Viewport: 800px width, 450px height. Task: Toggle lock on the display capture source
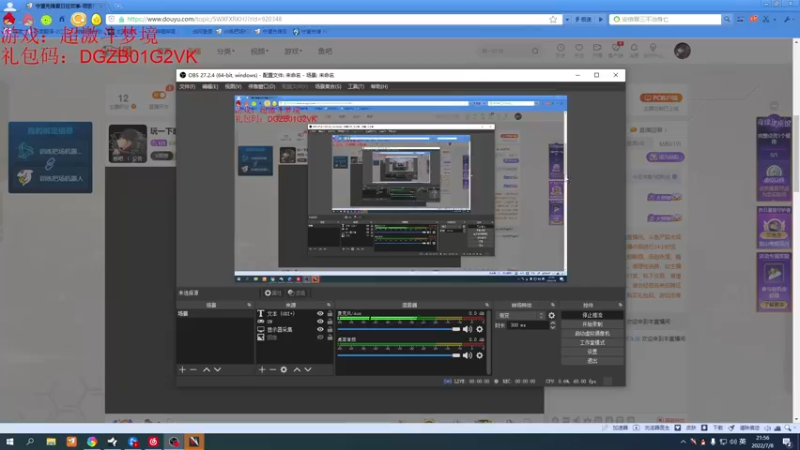tap(330, 330)
